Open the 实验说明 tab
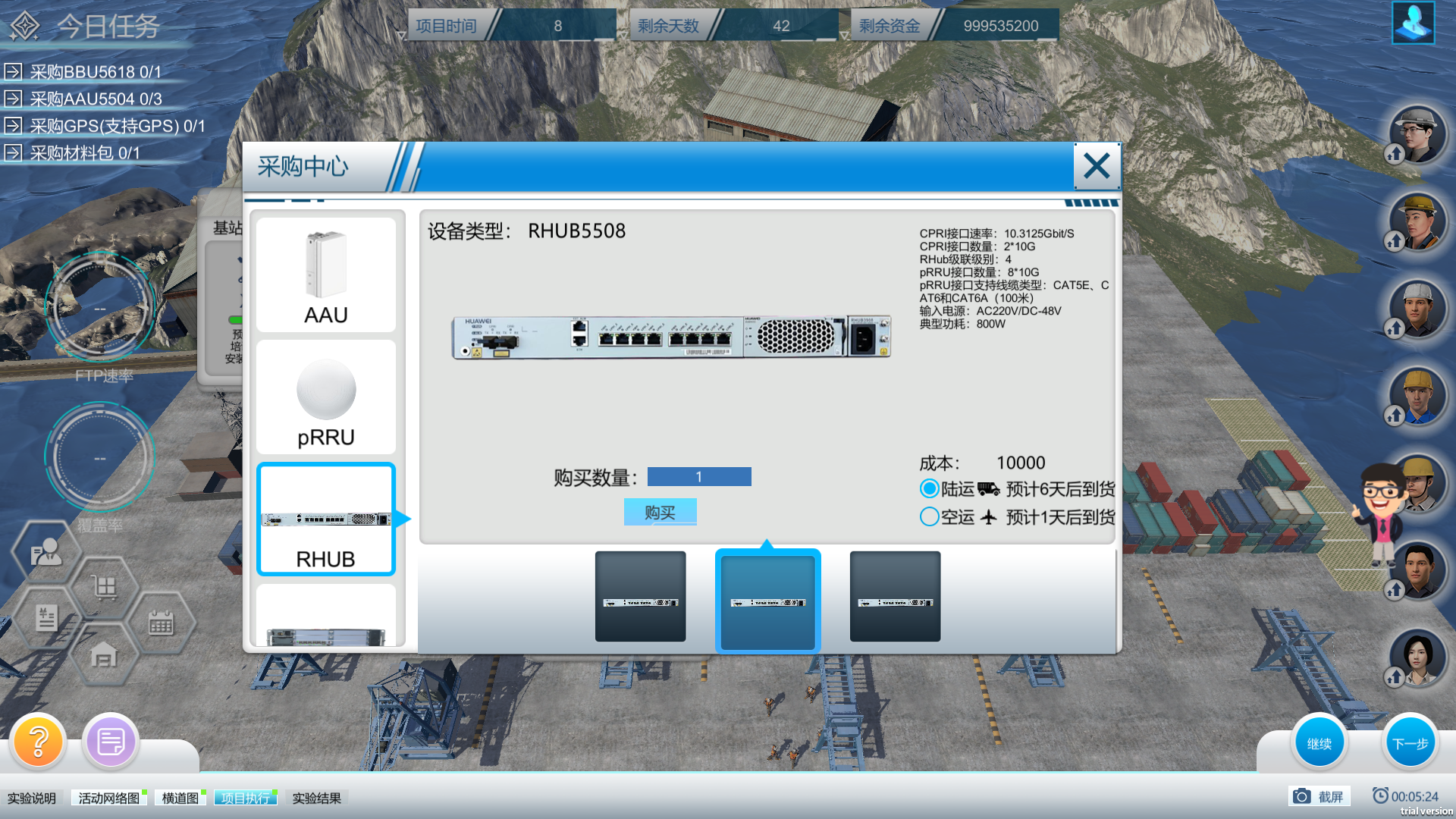Screen dimensions: 1456x819 tap(32, 798)
